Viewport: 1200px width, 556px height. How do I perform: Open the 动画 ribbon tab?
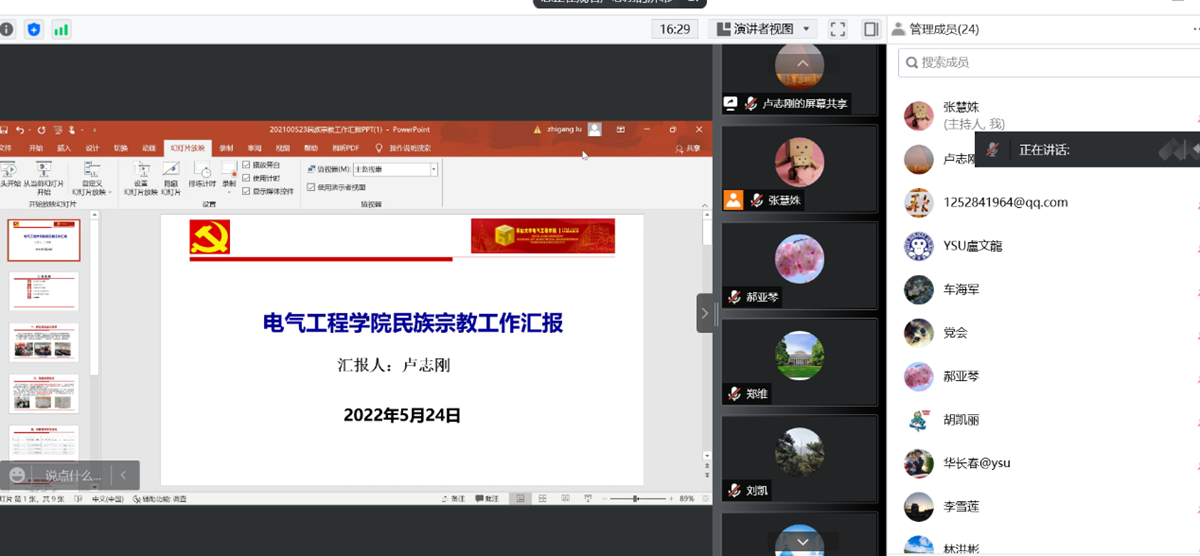tap(148, 148)
